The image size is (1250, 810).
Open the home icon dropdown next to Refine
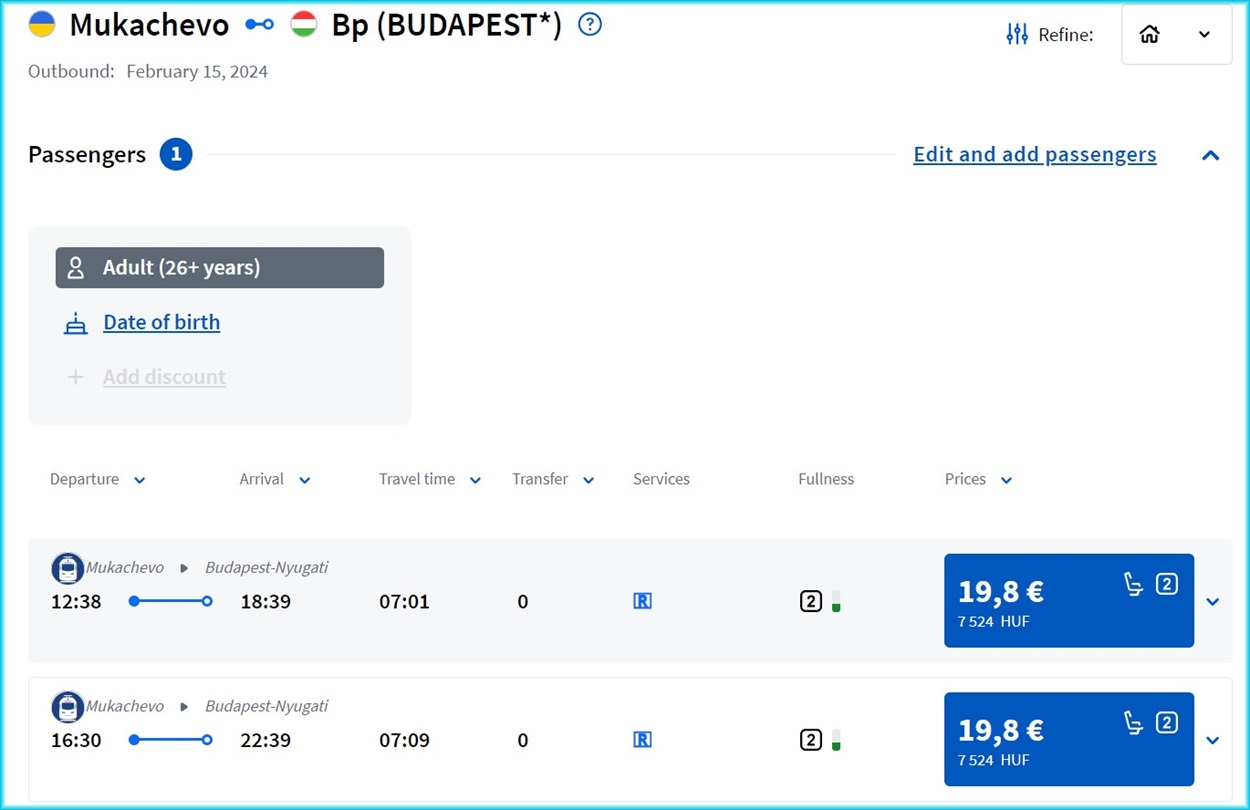(x=1176, y=35)
